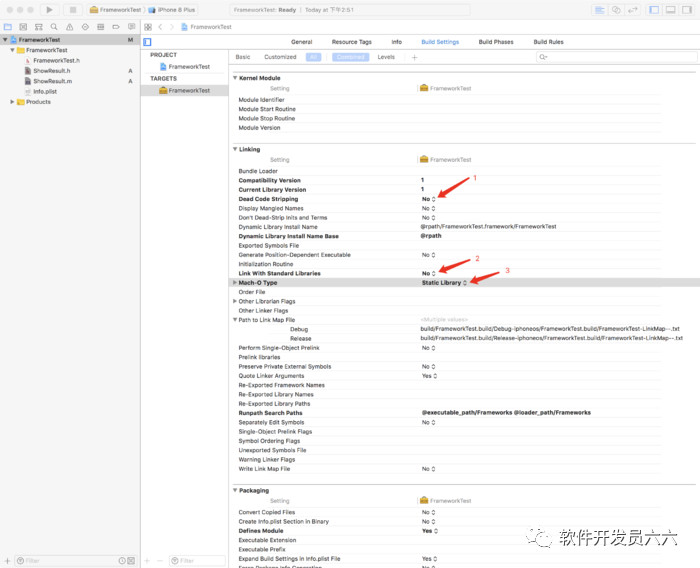Open the Issue navigator icon

[70, 27]
